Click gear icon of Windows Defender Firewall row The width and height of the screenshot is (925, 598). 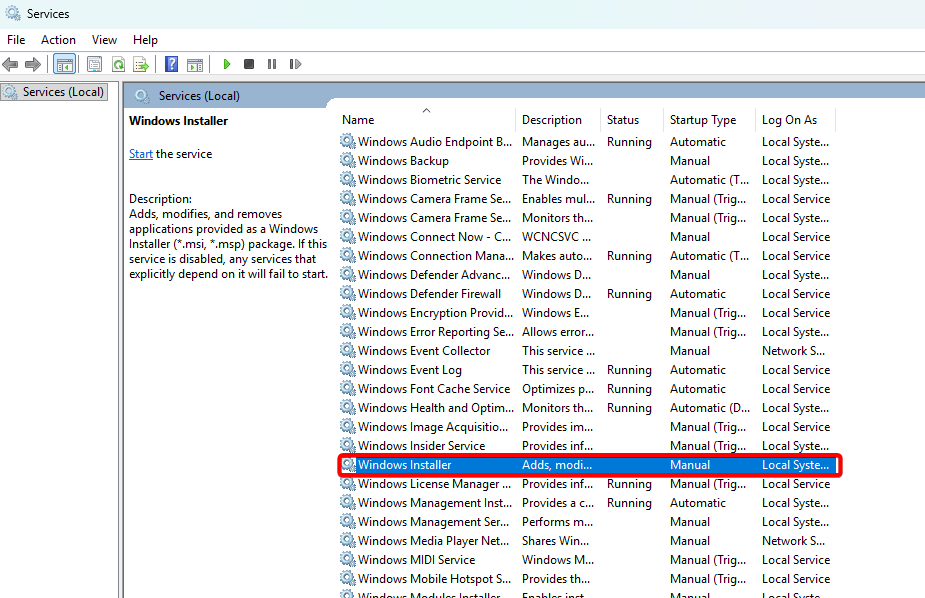[x=348, y=293]
